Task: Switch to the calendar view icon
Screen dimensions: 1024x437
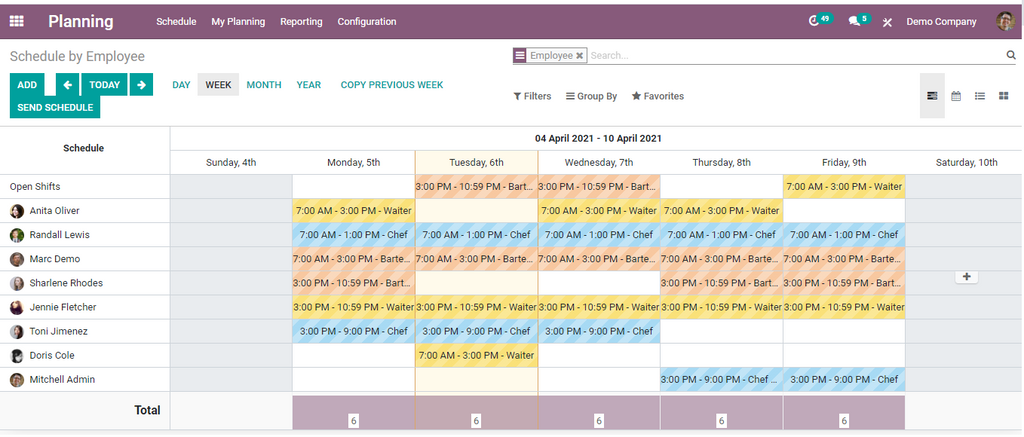Action: (956, 96)
